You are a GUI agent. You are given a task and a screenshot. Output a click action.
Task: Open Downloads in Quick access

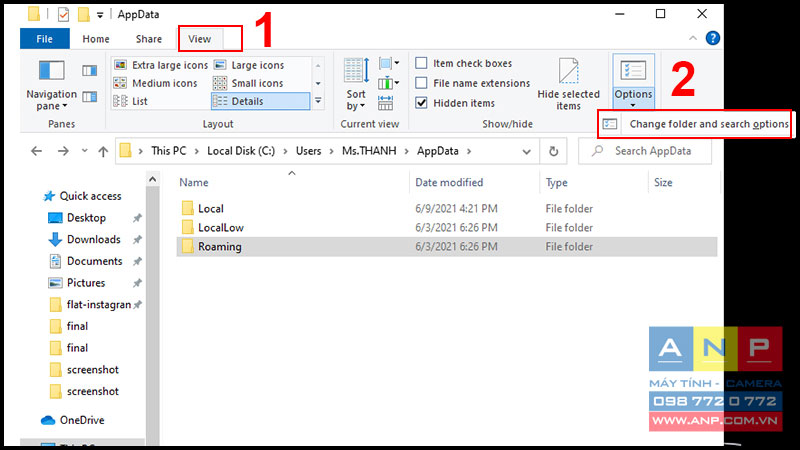click(x=93, y=239)
